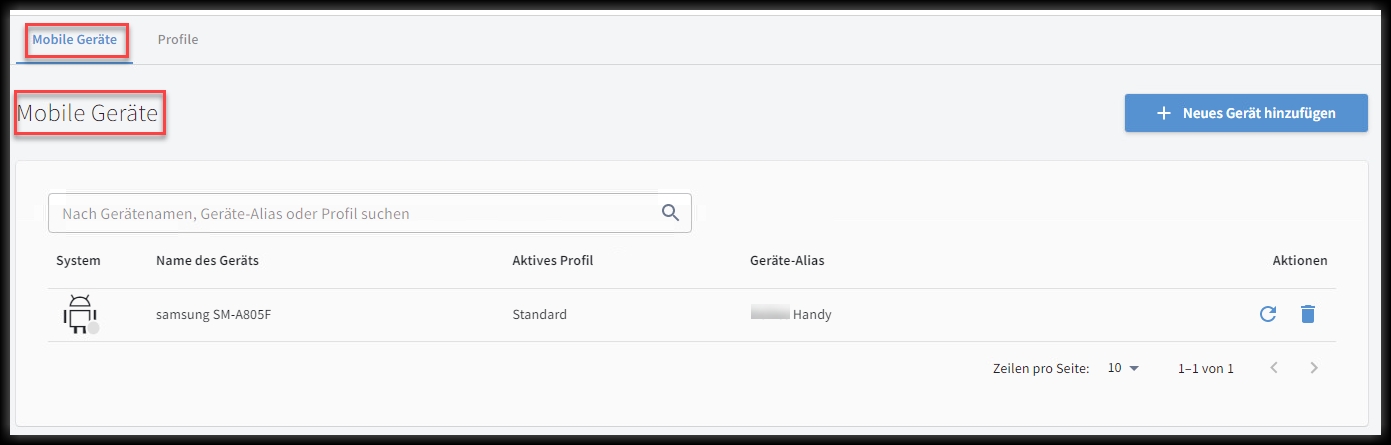Viewport: 1391px width, 445px height.
Task: Open rows per page dropdown
Action: pos(1123,368)
